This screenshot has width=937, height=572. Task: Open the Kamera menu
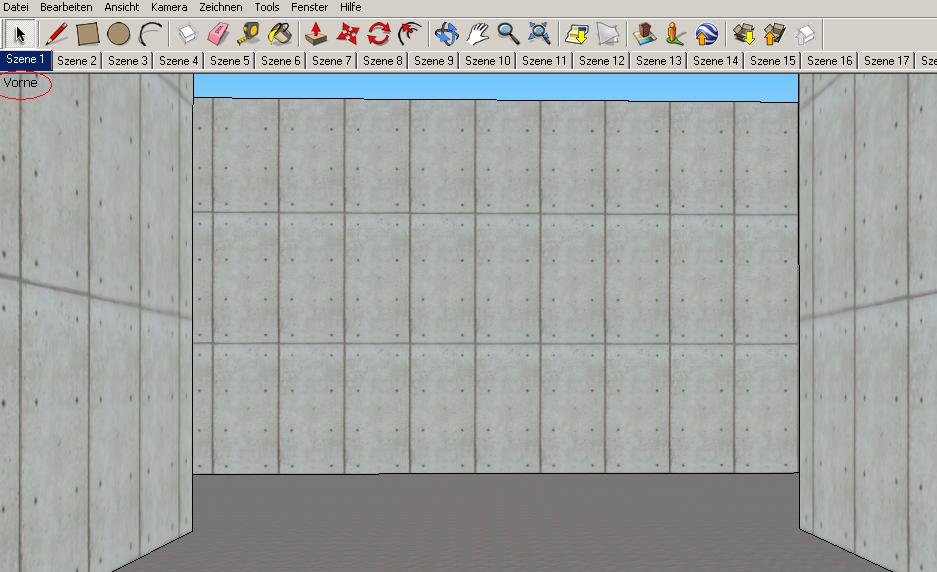(x=169, y=7)
